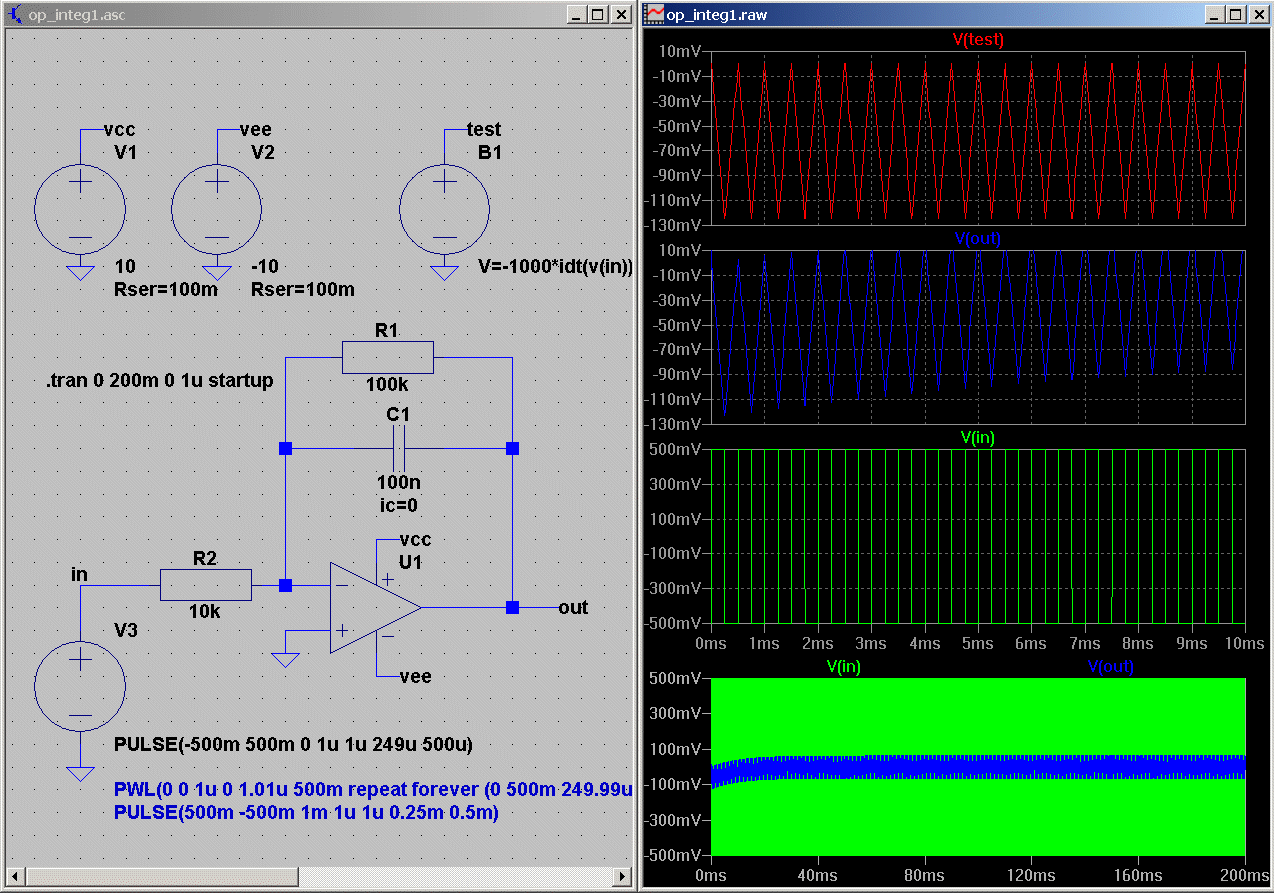This screenshot has width=1274, height=893.
Task: Click the junction node at R2 and op-amp input
Action: tap(285, 585)
